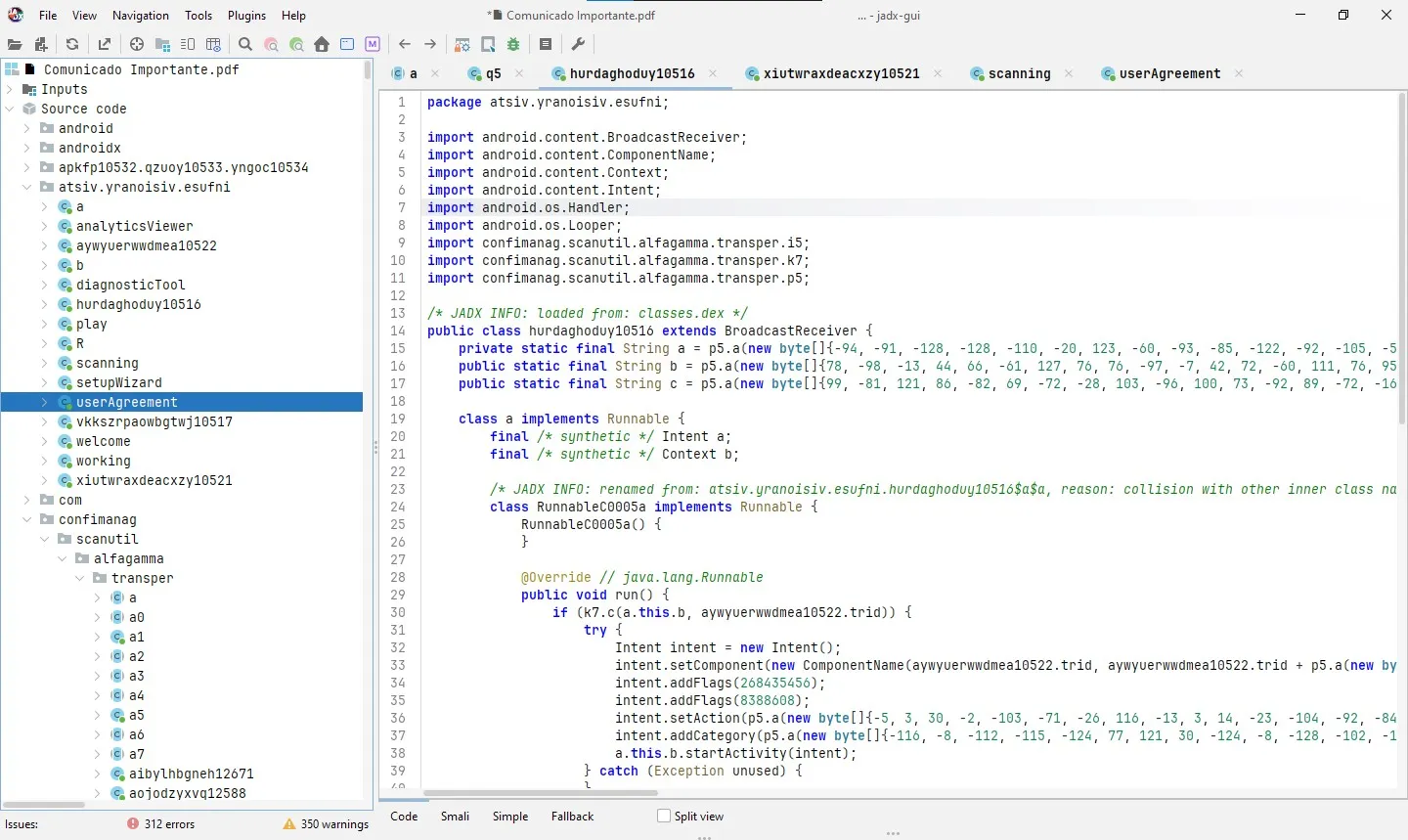Toggle deobfuscation with the lock-gear icon
1408x840 pixels.
(x=462, y=44)
